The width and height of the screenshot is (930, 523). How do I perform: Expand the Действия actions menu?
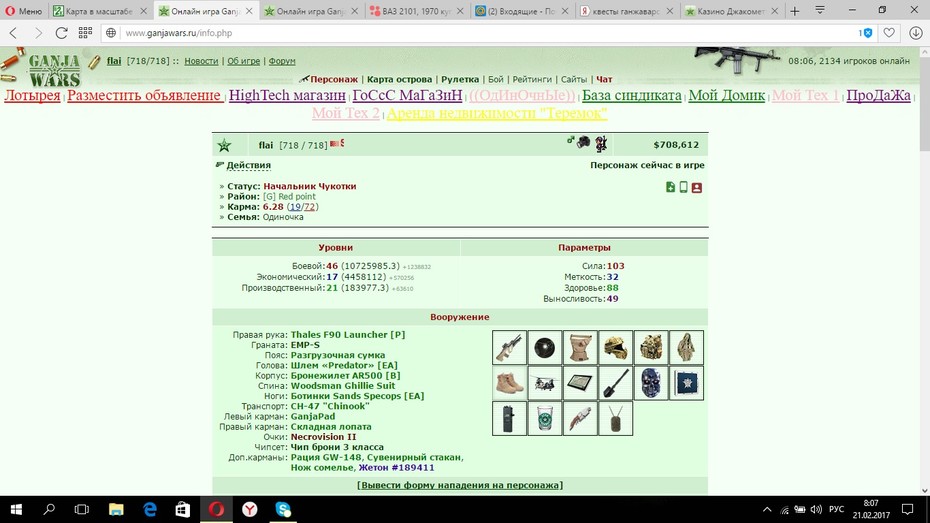pyautogui.click(x=249, y=165)
